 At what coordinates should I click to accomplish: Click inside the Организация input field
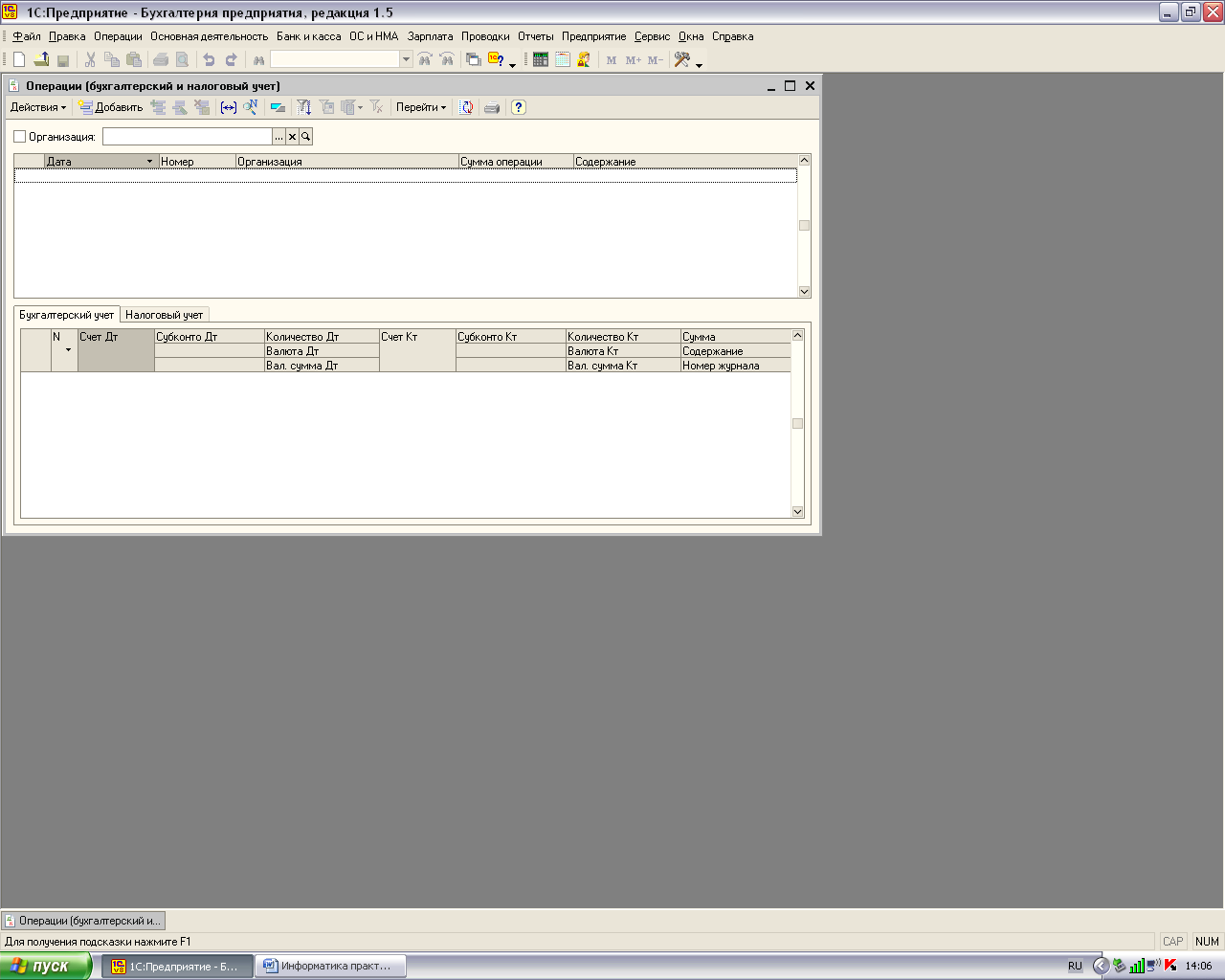(188, 137)
